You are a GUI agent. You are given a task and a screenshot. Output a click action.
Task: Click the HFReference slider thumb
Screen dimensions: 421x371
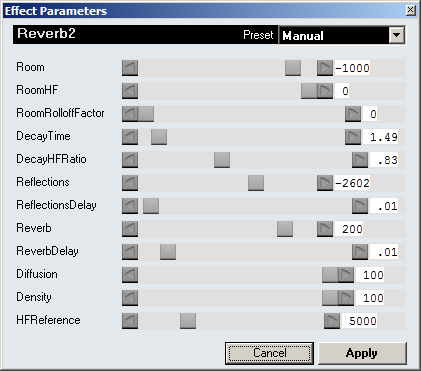click(188, 321)
